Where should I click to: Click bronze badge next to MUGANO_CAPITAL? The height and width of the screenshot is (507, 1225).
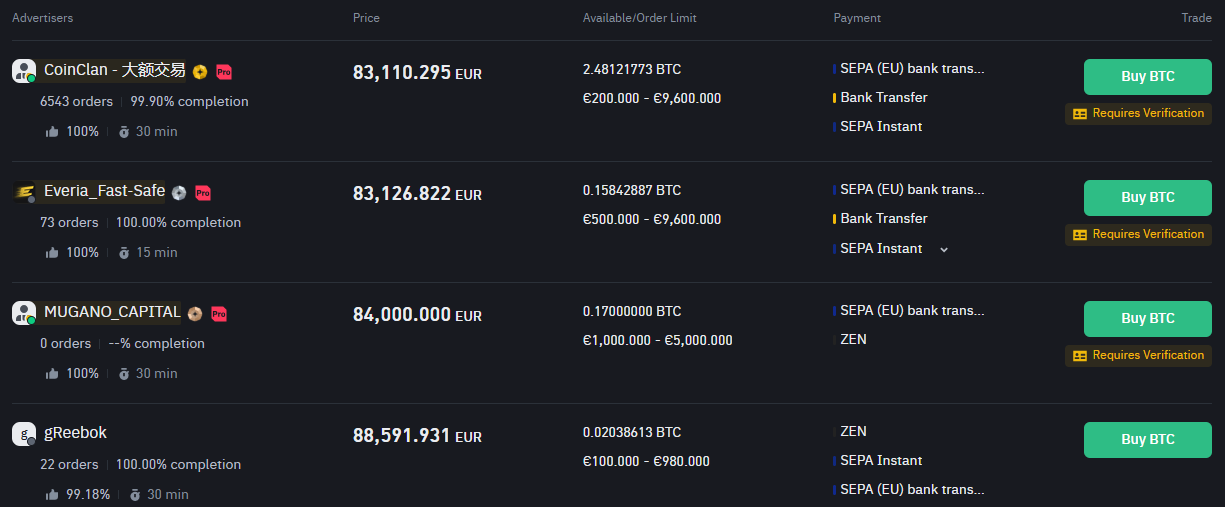click(x=195, y=313)
